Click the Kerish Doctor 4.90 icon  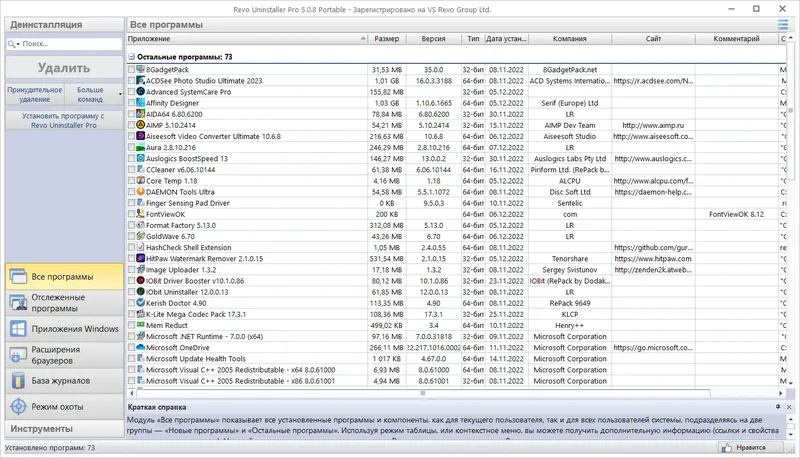pos(141,303)
